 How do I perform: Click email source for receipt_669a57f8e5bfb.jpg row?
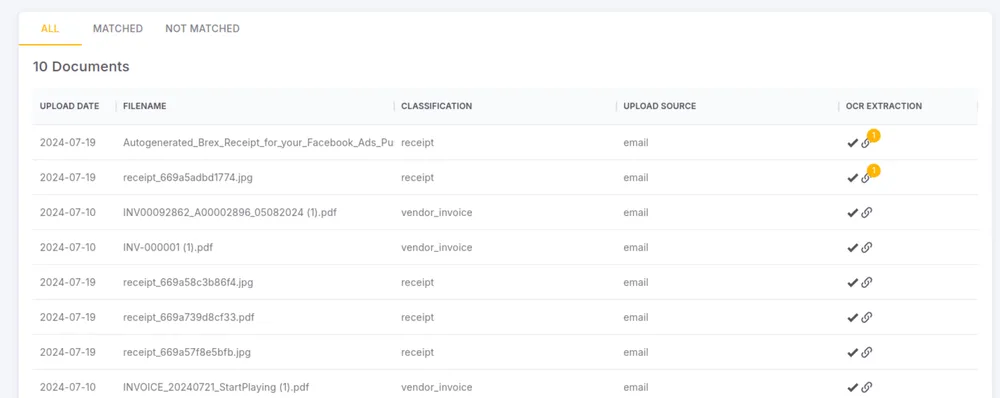pos(636,352)
